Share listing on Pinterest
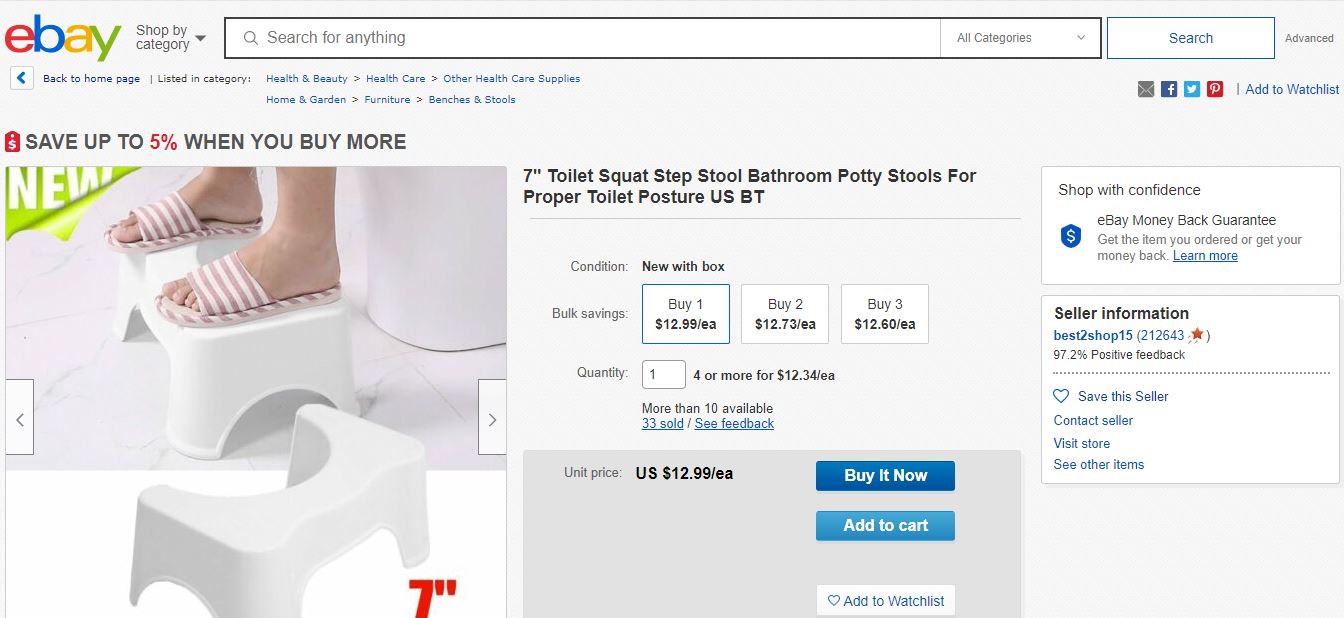The width and height of the screenshot is (1344, 618). point(1215,89)
